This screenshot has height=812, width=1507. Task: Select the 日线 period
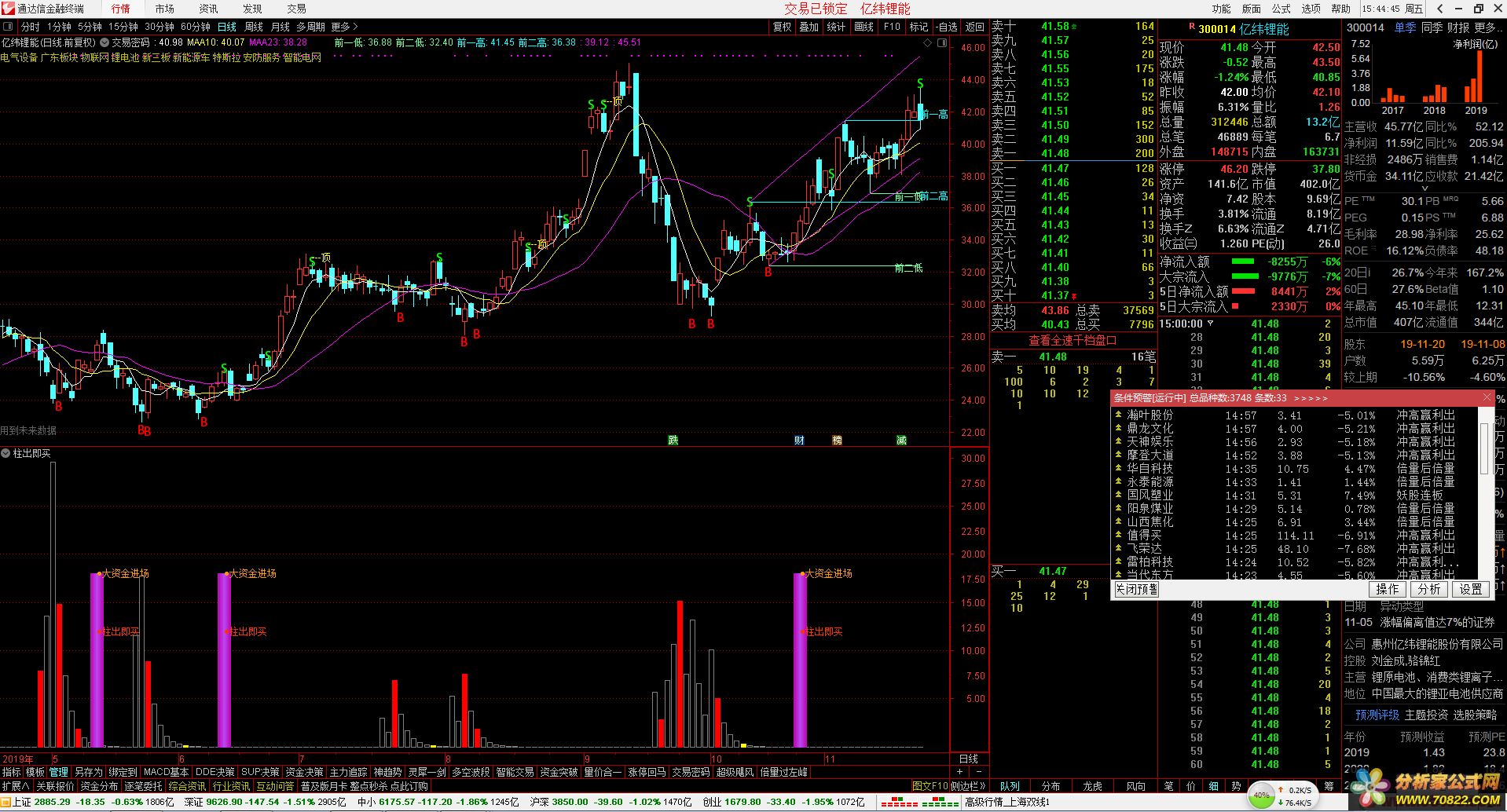tap(227, 27)
